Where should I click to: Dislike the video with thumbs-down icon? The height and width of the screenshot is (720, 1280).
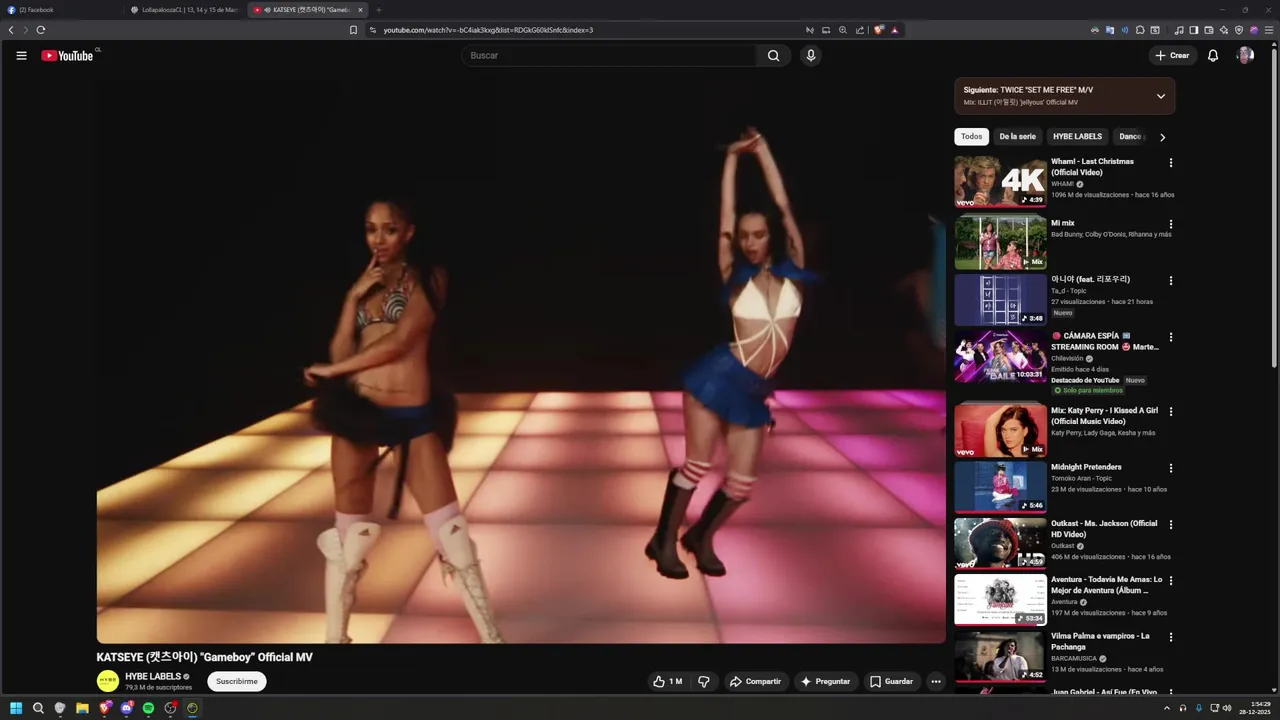click(x=704, y=681)
